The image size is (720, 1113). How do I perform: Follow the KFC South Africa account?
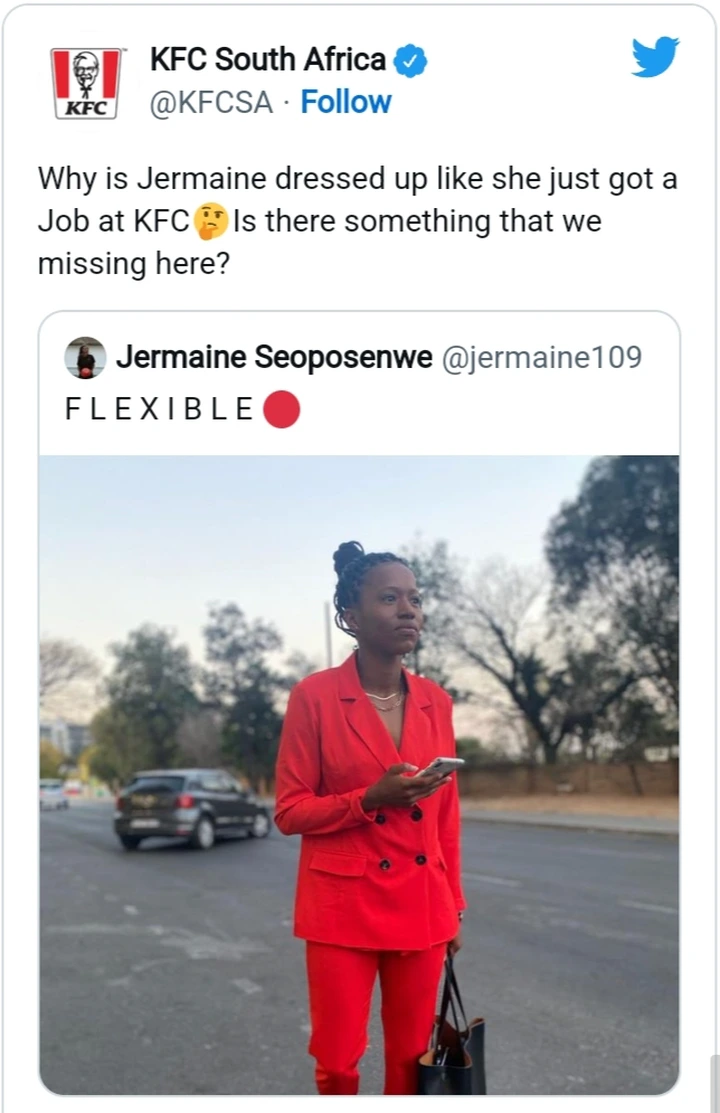click(346, 102)
